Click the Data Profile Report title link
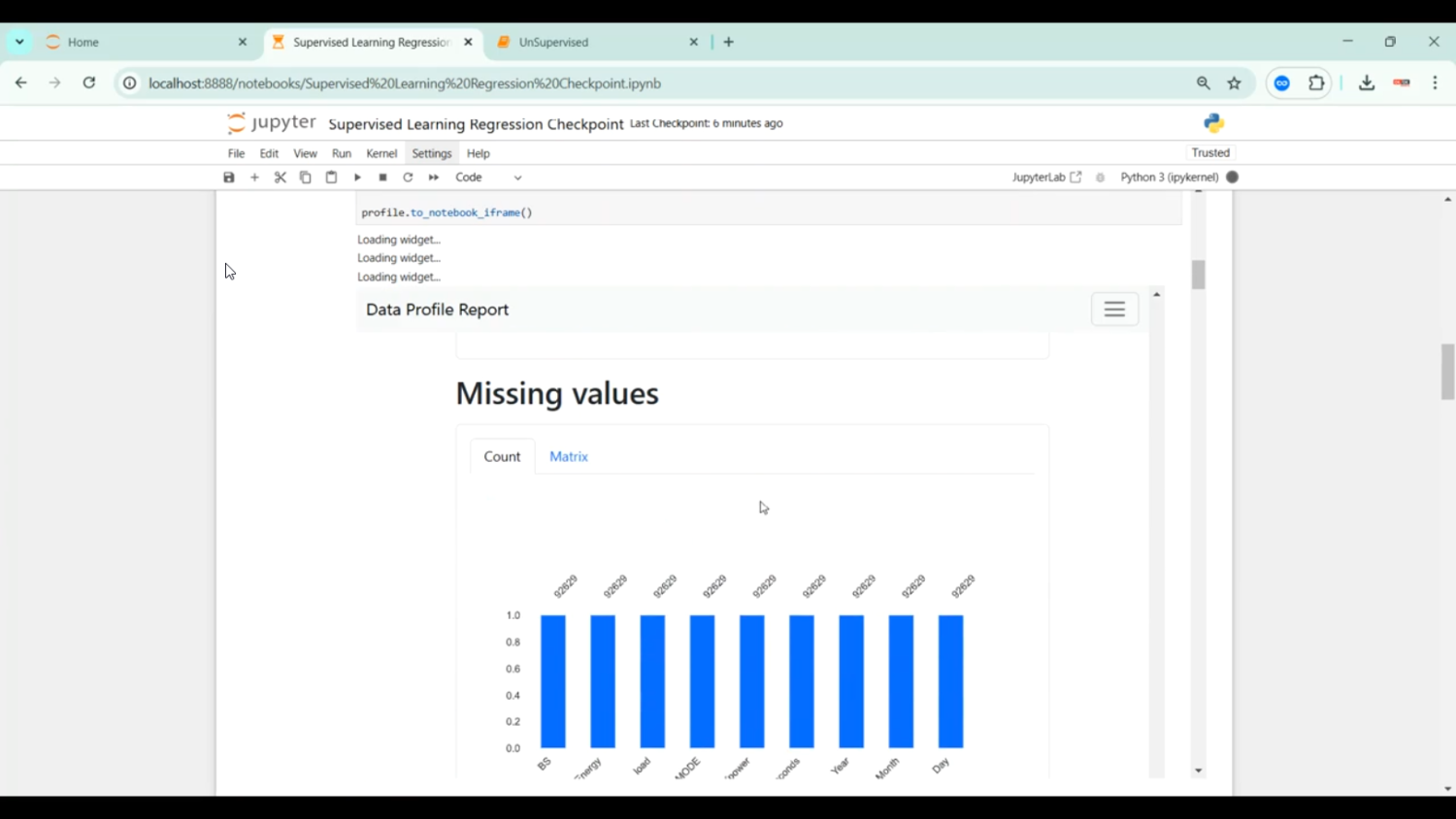This screenshot has width=1456, height=819. point(437,310)
